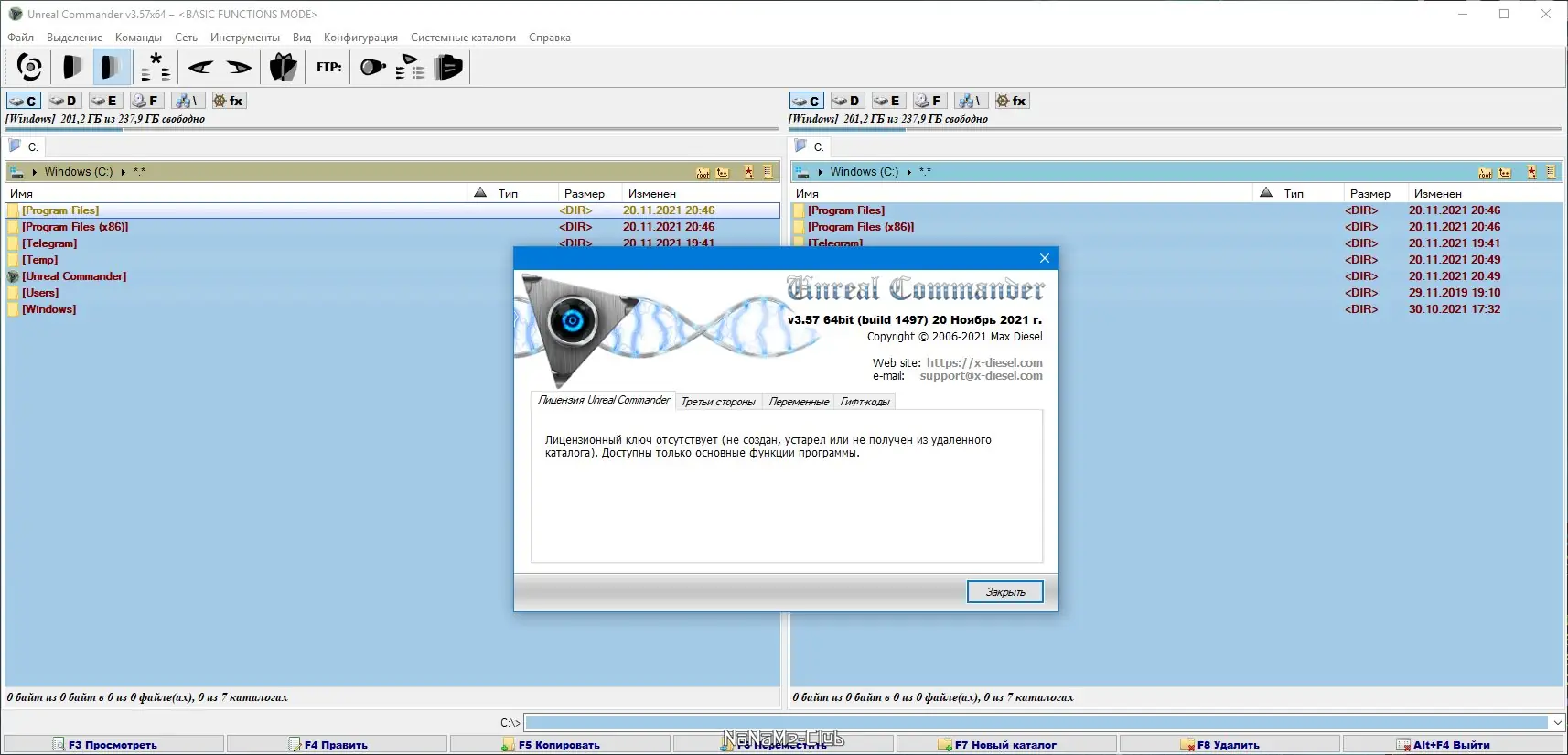Click F3 Просмотреть button
The width and height of the screenshot is (1568, 755).
(113, 745)
